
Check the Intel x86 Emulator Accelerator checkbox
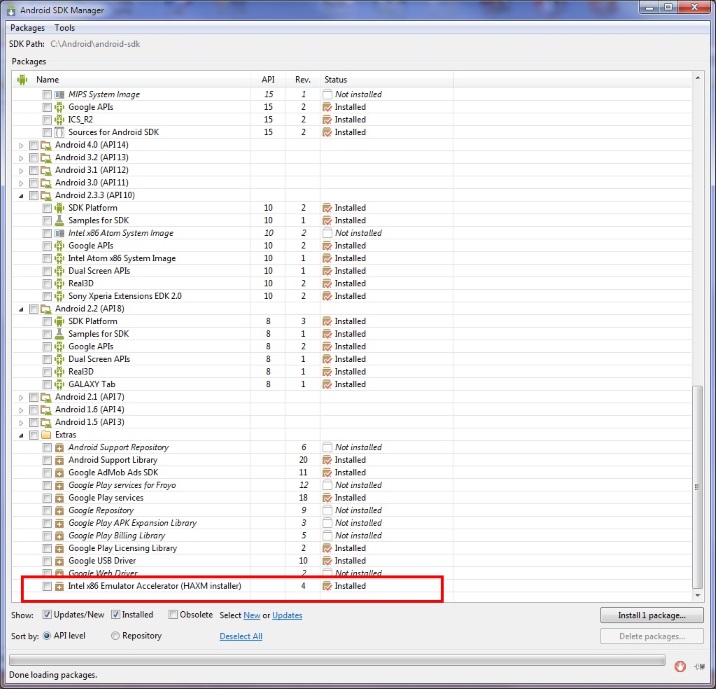point(47,586)
